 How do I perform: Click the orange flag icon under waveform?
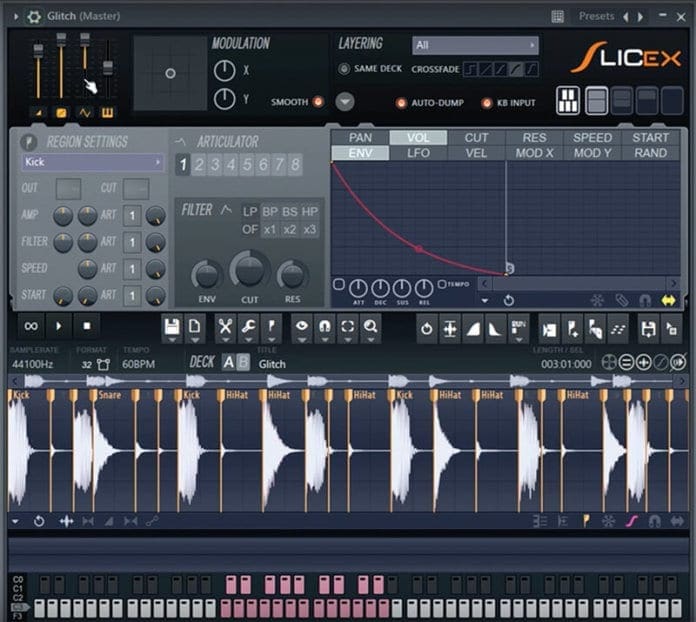point(586,521)
